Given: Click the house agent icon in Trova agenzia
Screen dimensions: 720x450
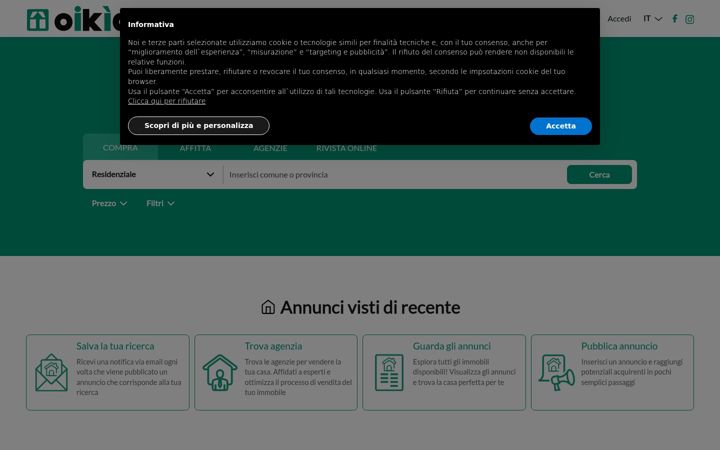Looking at the screenshot, I should pos(220,372).
